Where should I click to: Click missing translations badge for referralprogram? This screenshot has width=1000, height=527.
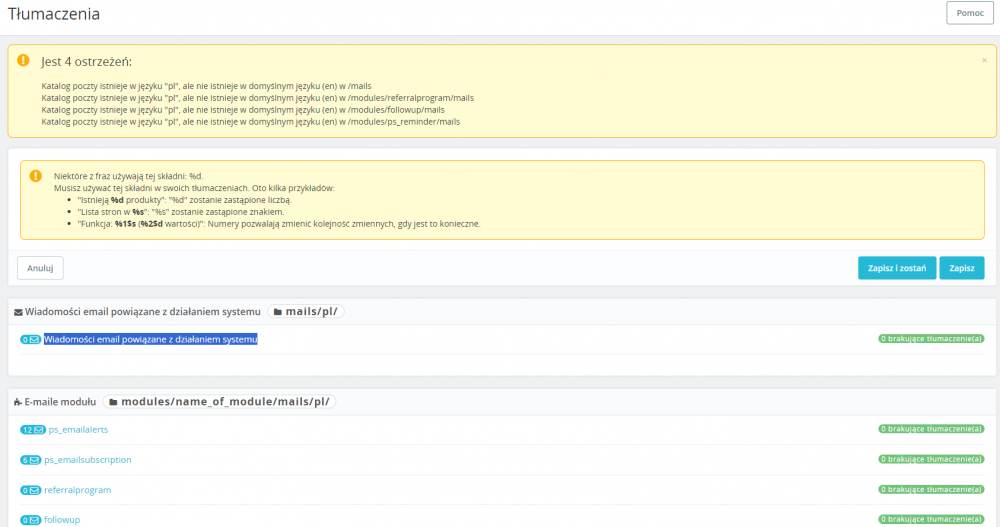coord(931,489)
